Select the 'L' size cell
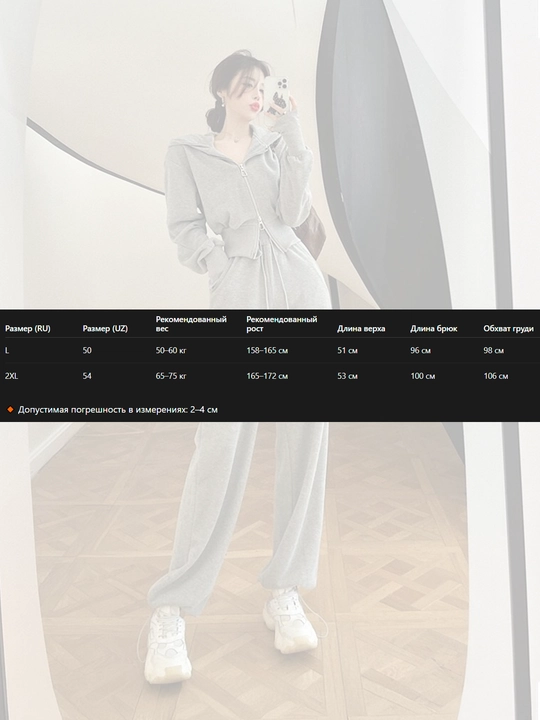 [x=7, y=350]
